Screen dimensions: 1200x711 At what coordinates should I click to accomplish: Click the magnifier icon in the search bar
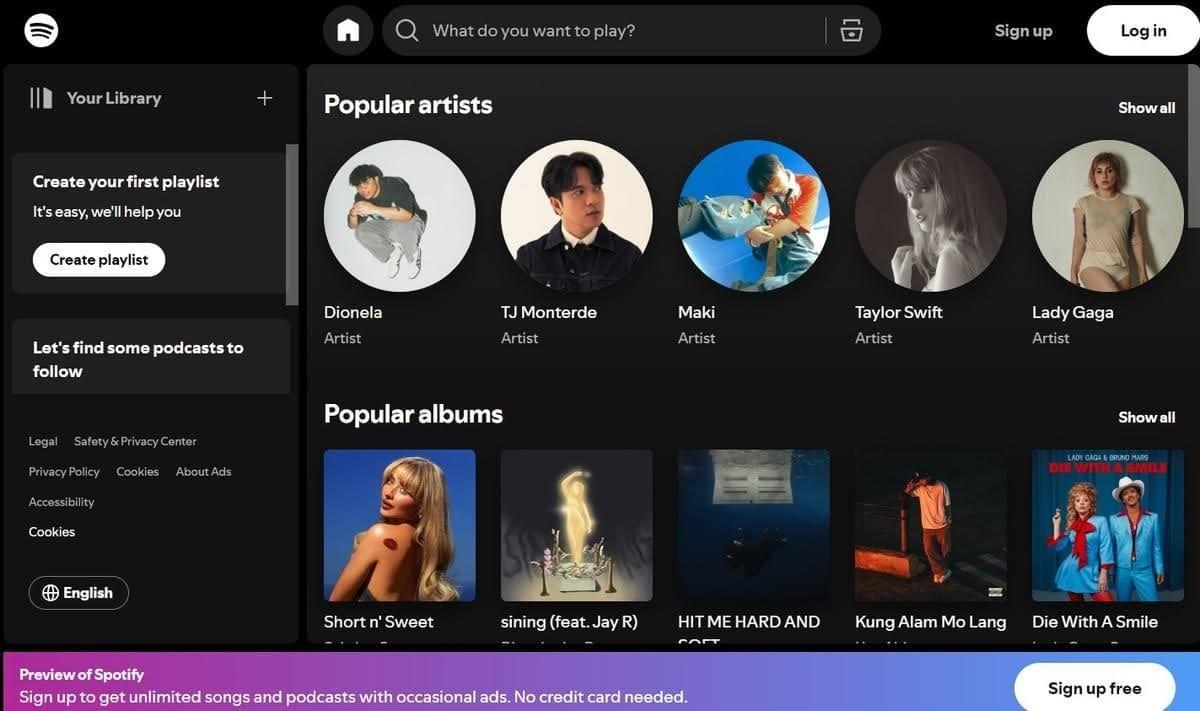point(406,30)
